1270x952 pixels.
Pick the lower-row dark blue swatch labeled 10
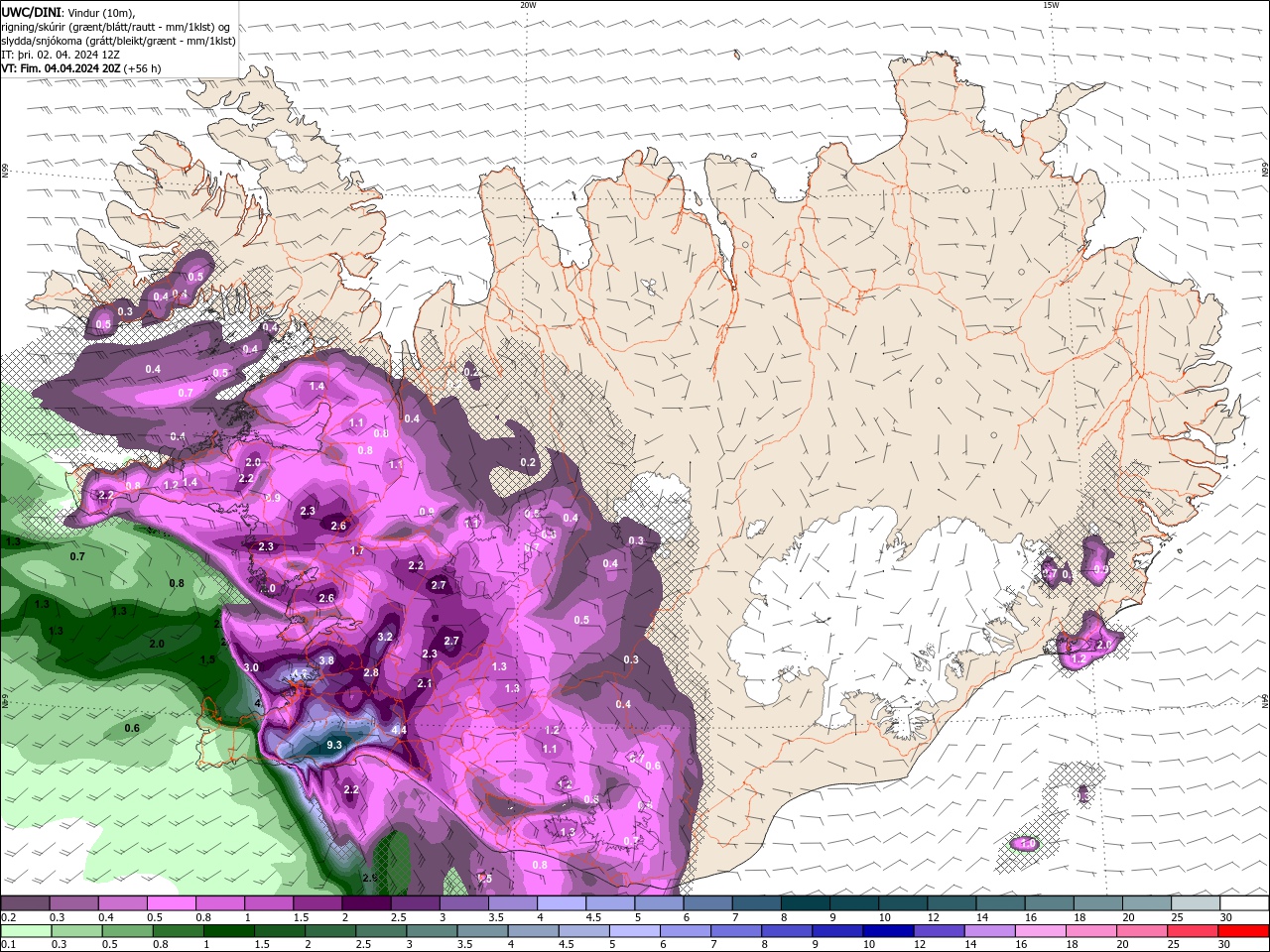coord(888,931)
